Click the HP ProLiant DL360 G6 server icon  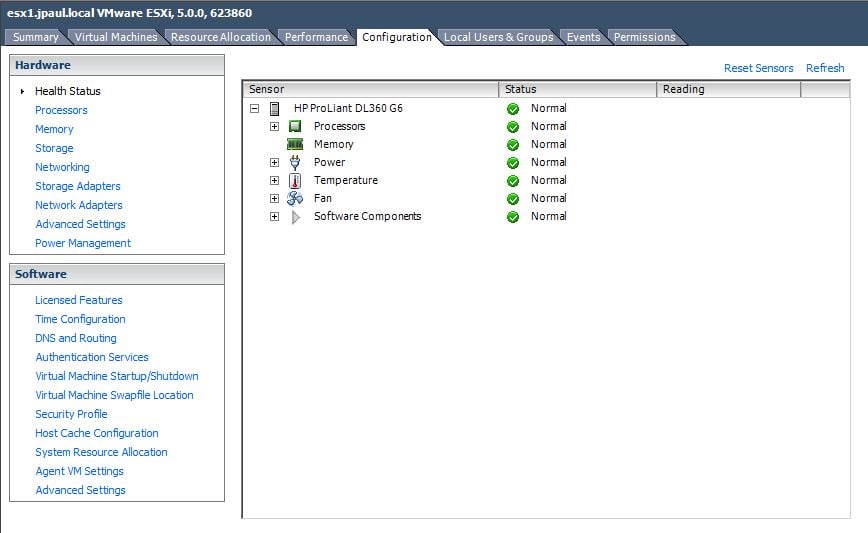coord(274,108)
